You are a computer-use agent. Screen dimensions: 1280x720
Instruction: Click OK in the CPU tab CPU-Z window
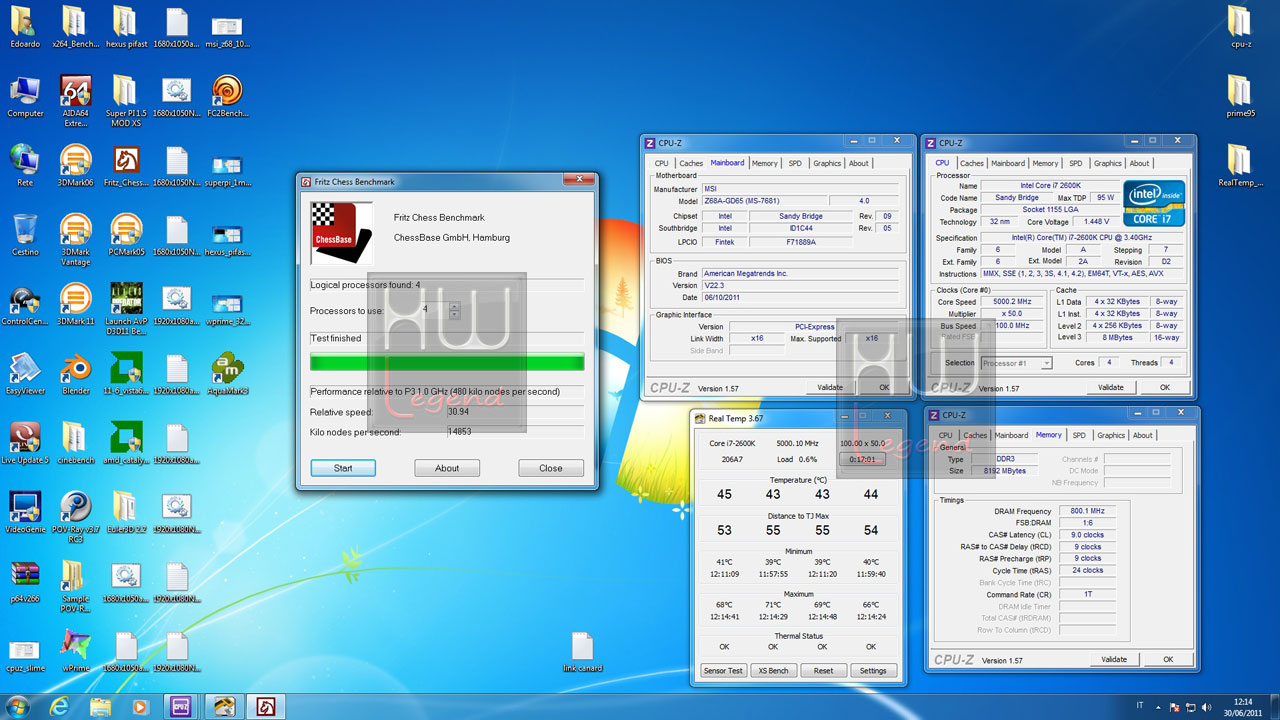click(1165, 387)
